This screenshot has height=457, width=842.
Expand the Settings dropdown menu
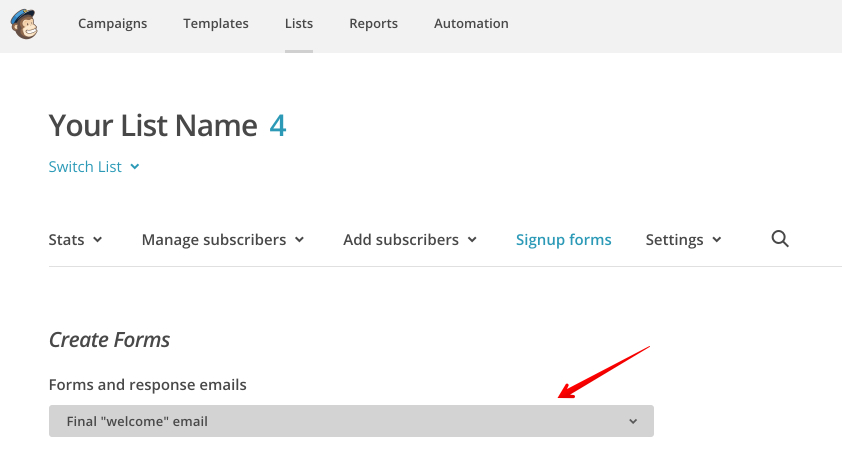[x=683, y=240]
